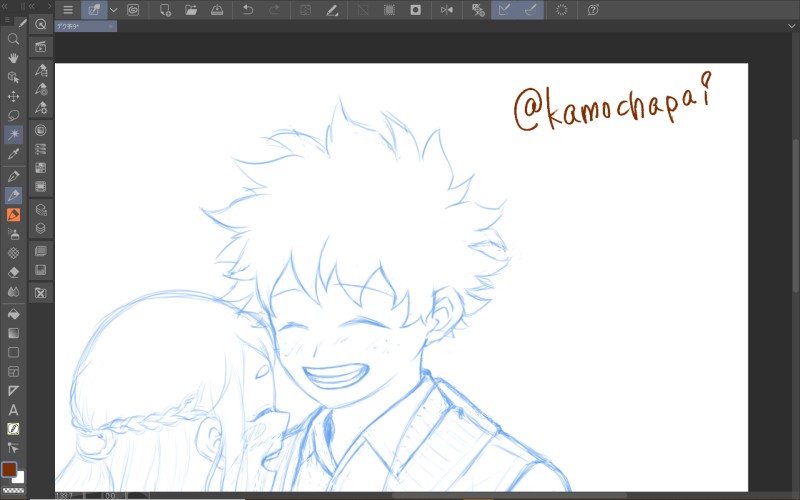Click the vertical canvas scrollbar
Screen dimensions: 800x500
pos(795,216)
